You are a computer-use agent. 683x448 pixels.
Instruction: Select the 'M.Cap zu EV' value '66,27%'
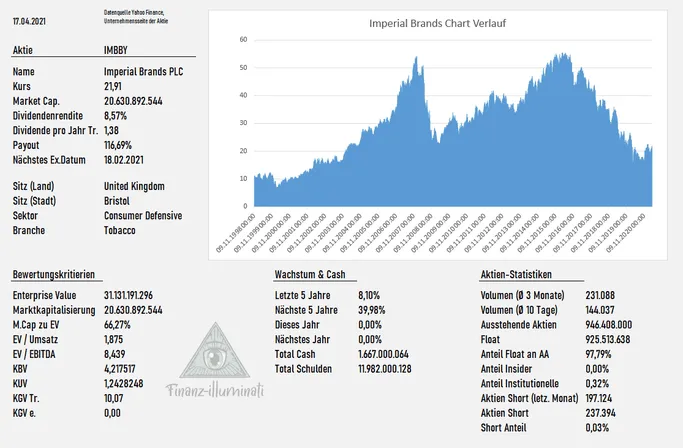pos(117,325)
